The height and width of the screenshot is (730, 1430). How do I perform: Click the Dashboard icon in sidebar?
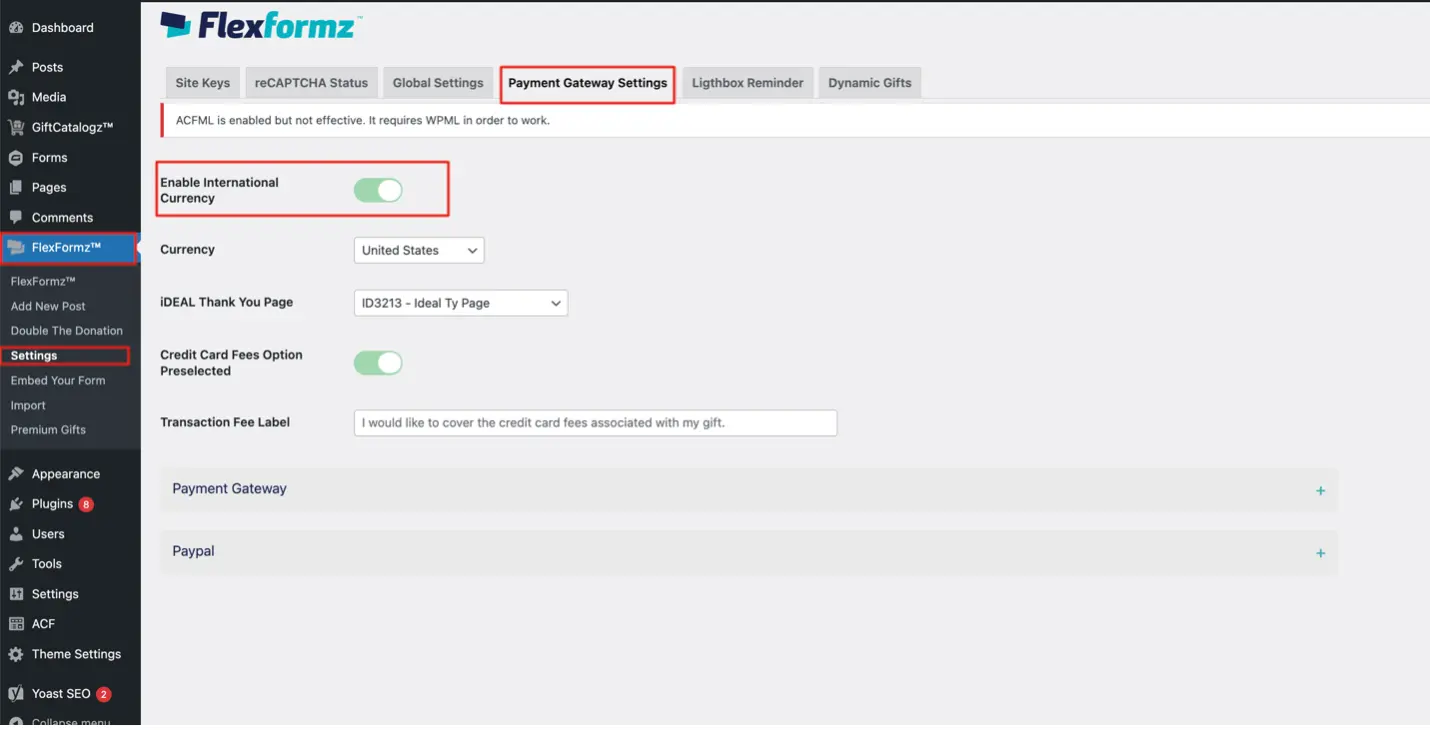click(16, 28)
